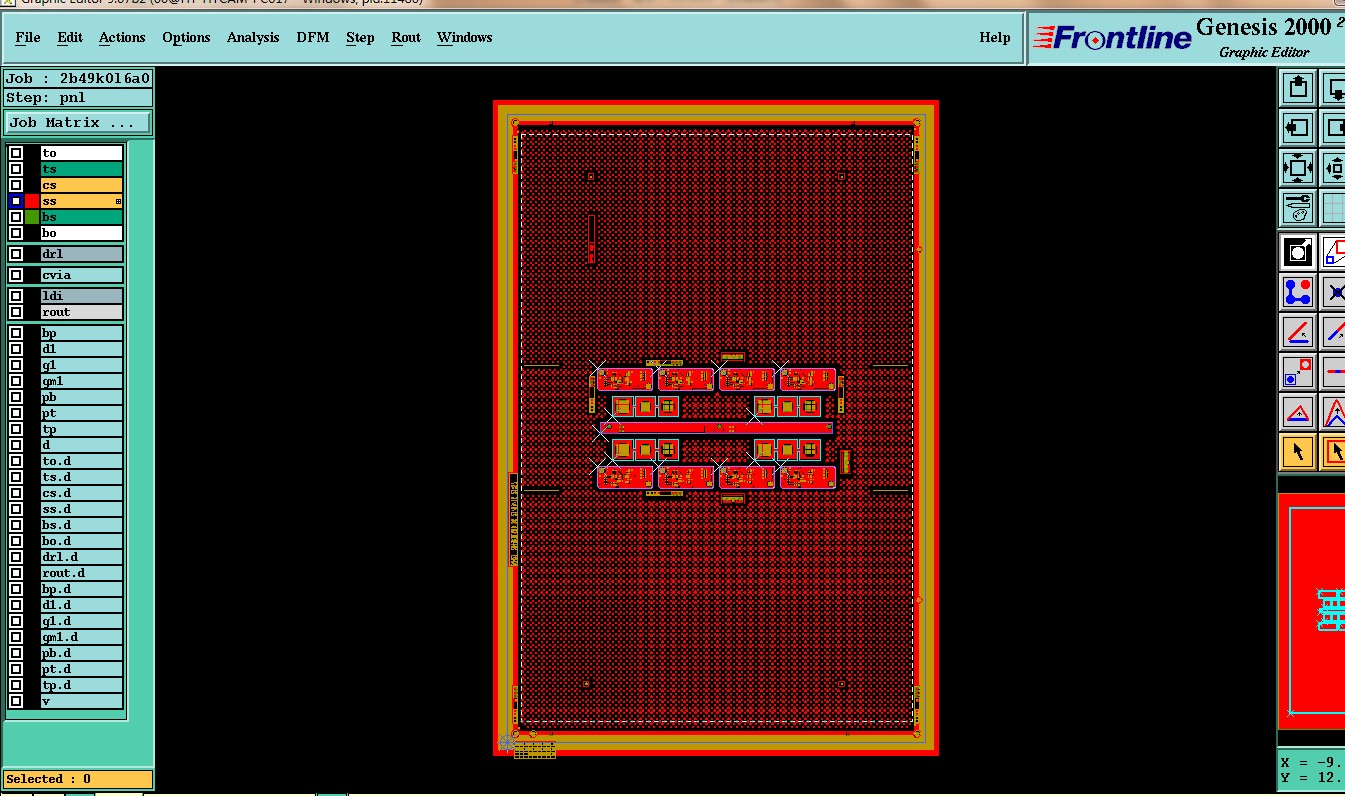Select the ldi layer name

(82, 296)
